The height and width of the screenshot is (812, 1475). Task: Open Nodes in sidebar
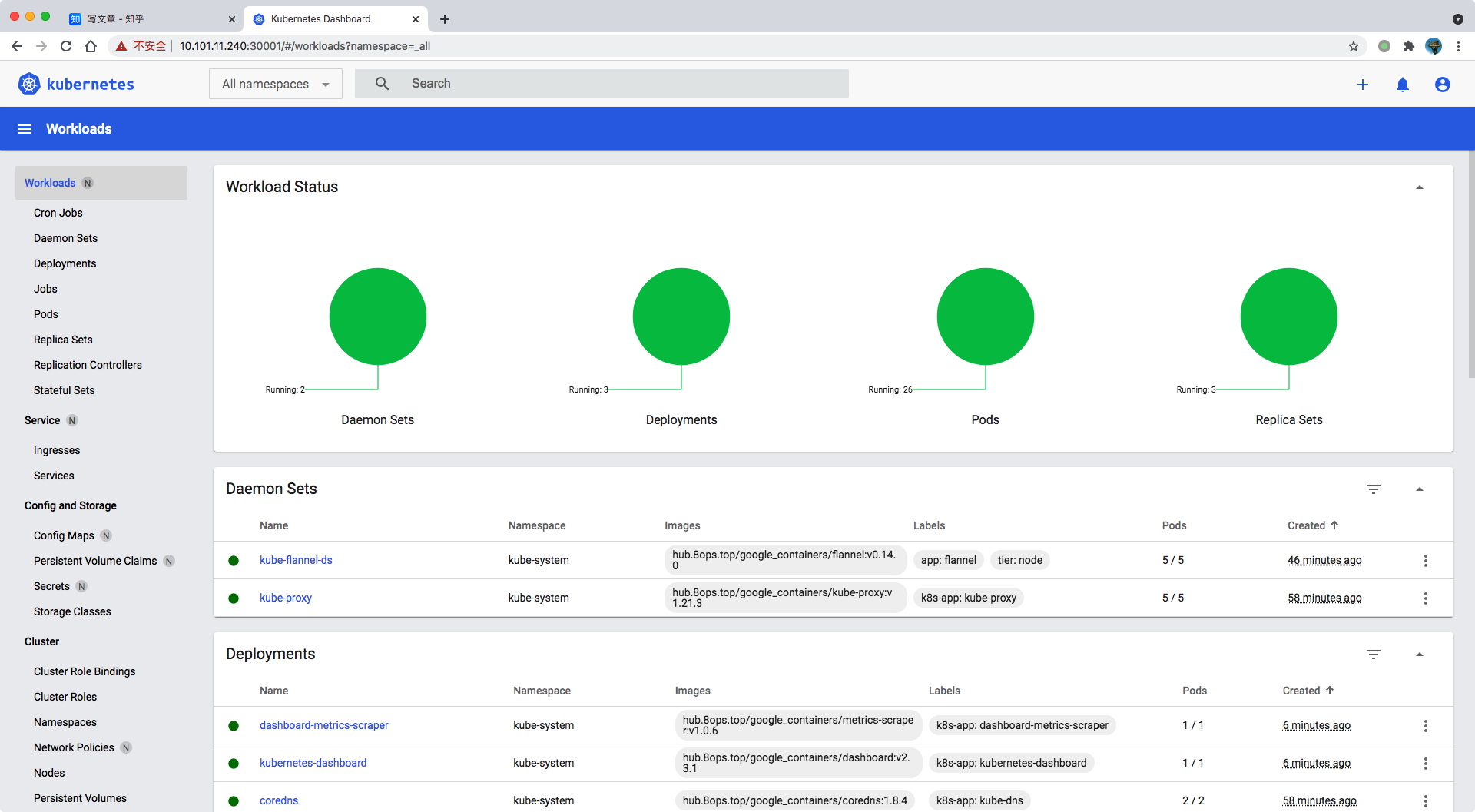point(49,773)
